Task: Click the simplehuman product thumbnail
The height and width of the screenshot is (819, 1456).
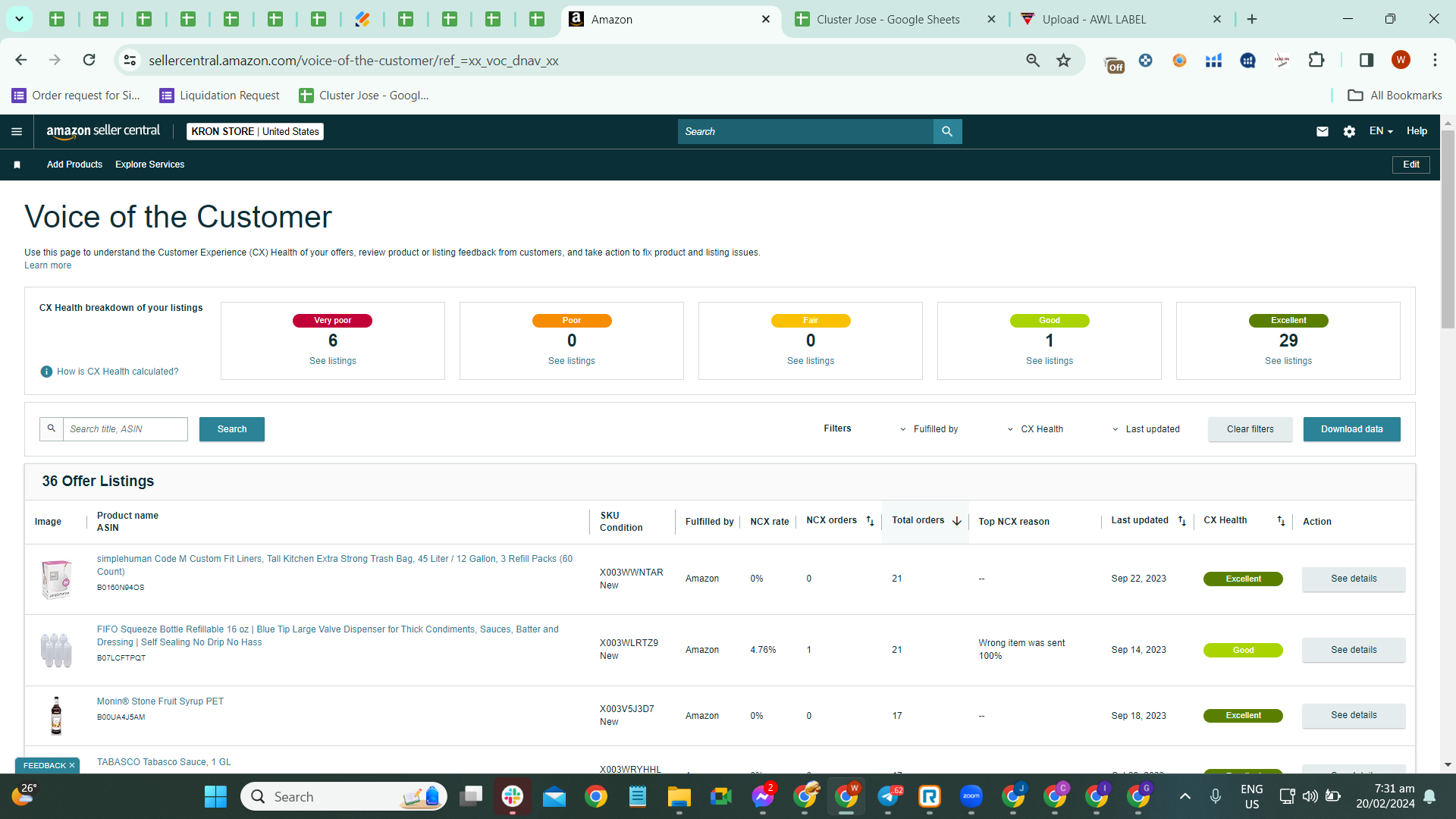Action: click(56, 579)
